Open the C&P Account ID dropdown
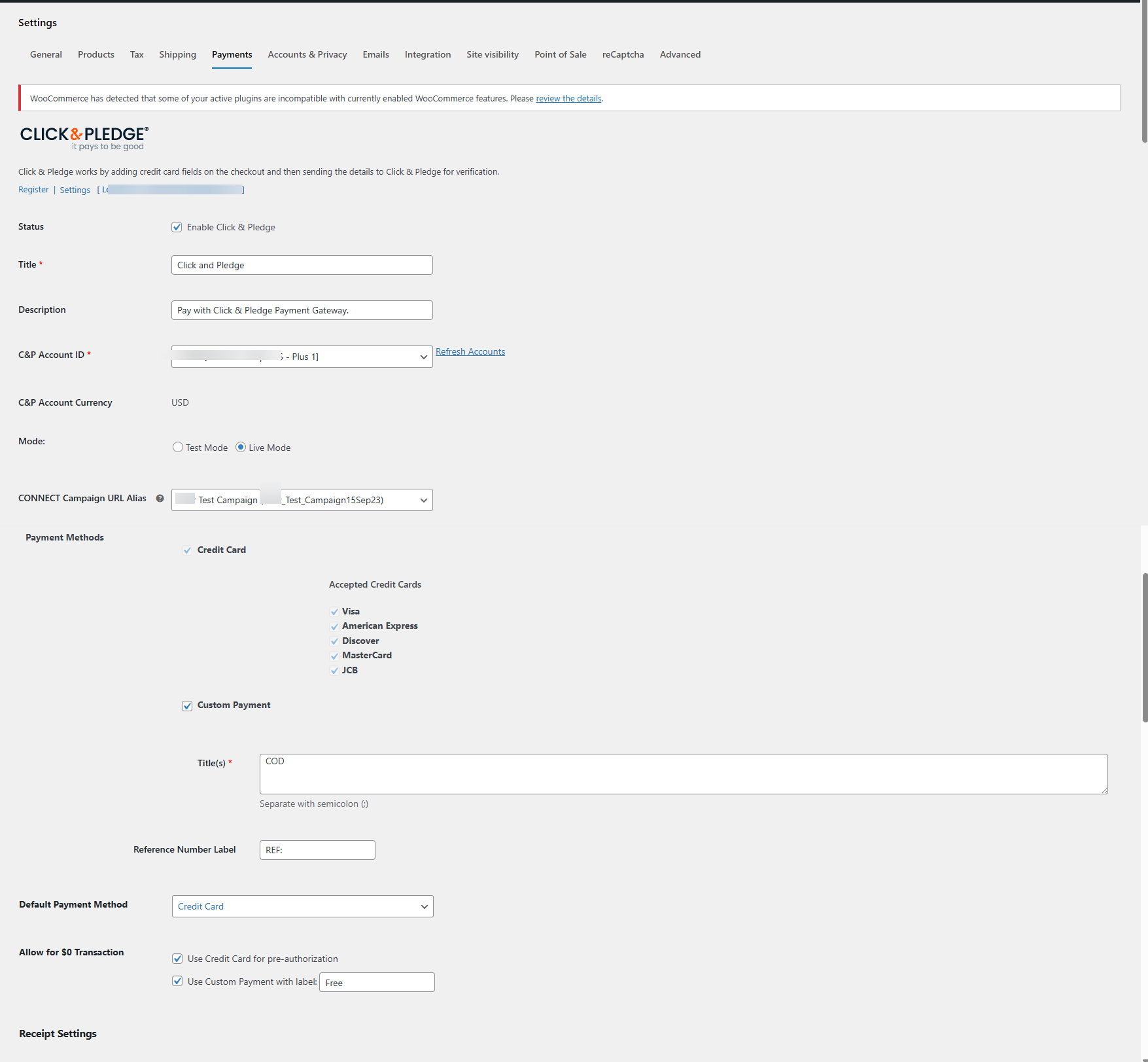This screenshot has width=1148, height=1062. click(302, 357)
